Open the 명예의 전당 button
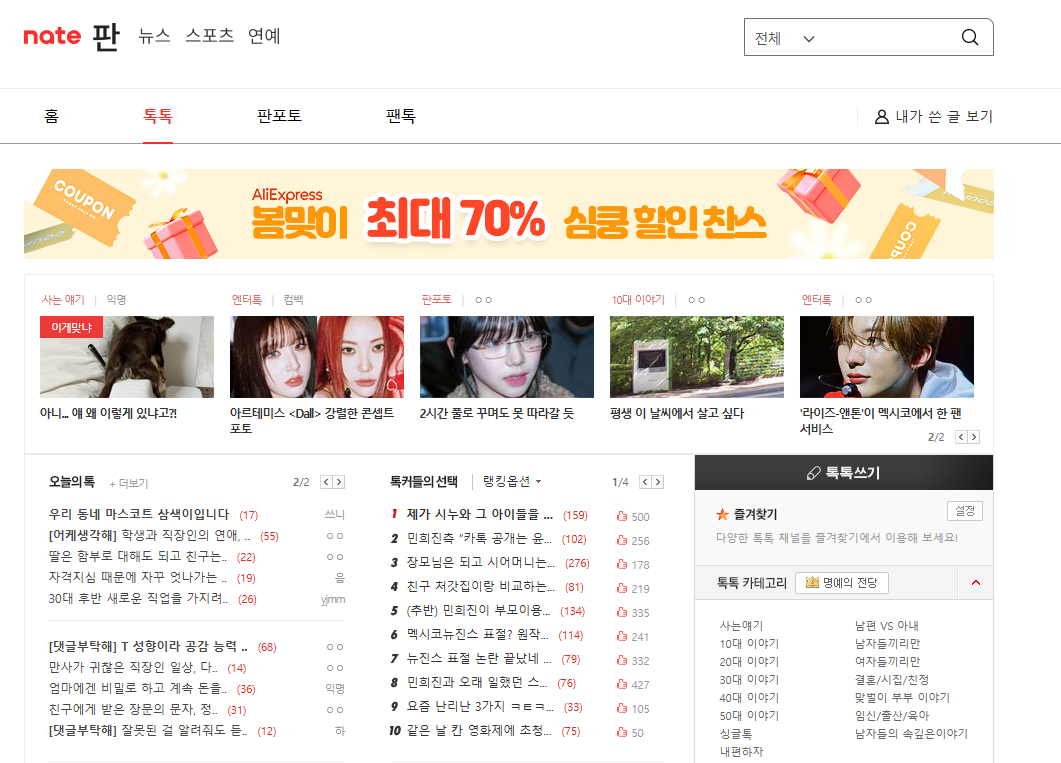The image size is (1061, 763). pos(842,582)
